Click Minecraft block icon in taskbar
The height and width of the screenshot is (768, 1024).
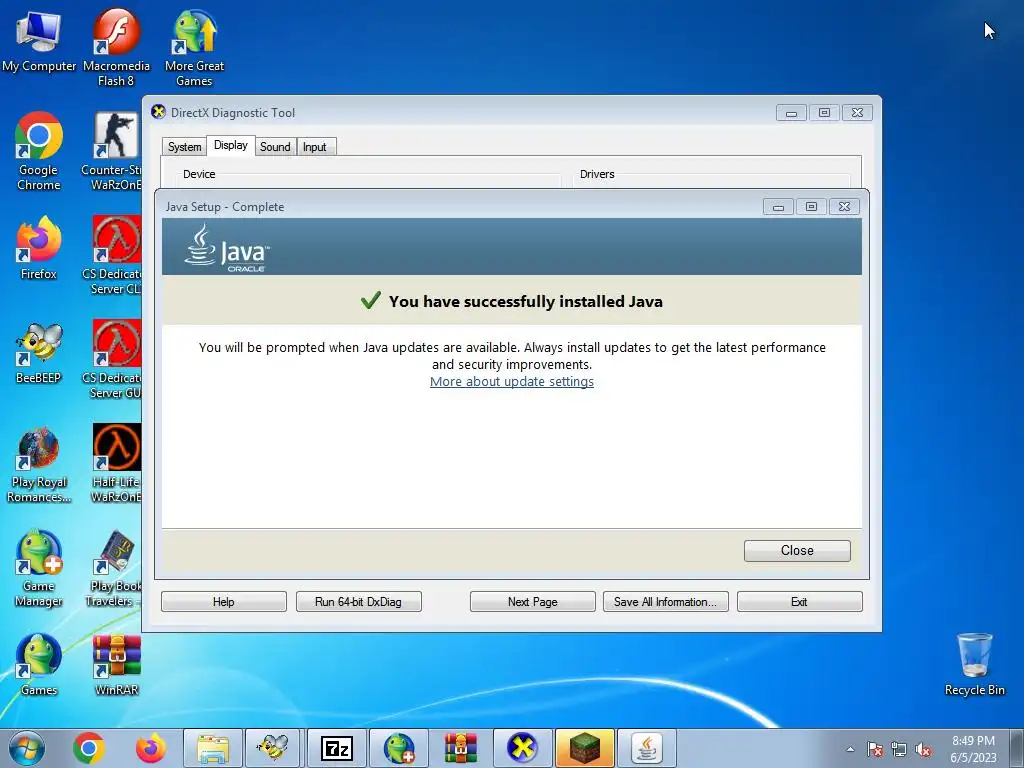[584, 748]
